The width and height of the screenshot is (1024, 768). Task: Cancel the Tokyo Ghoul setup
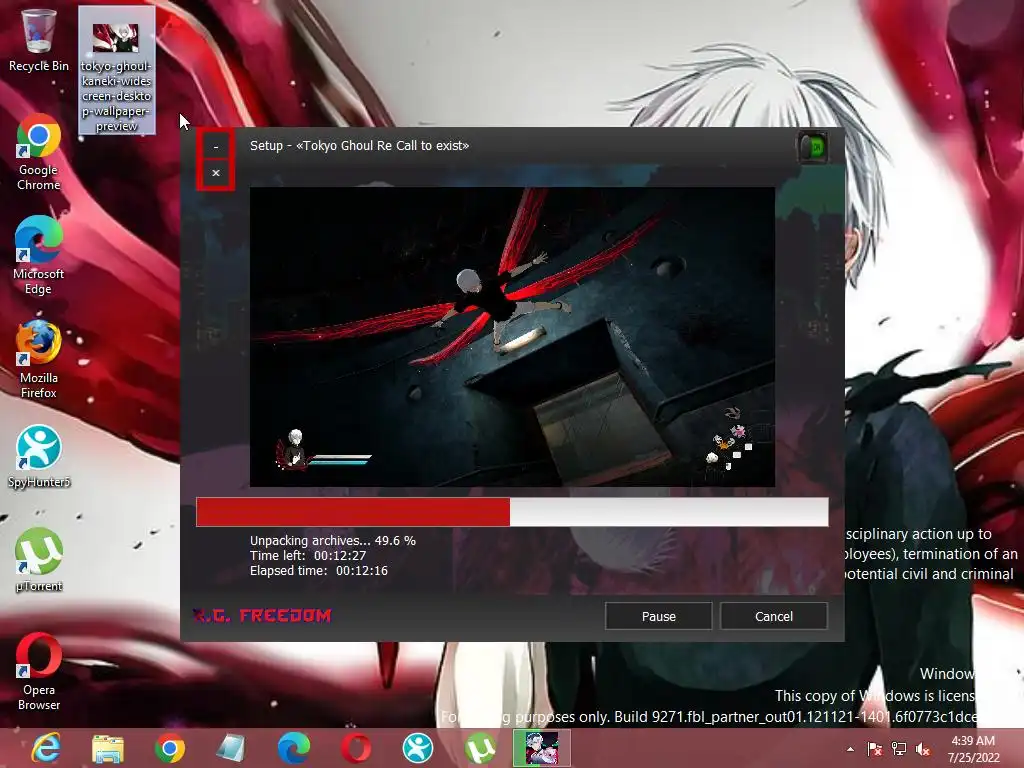pos(774,616)
